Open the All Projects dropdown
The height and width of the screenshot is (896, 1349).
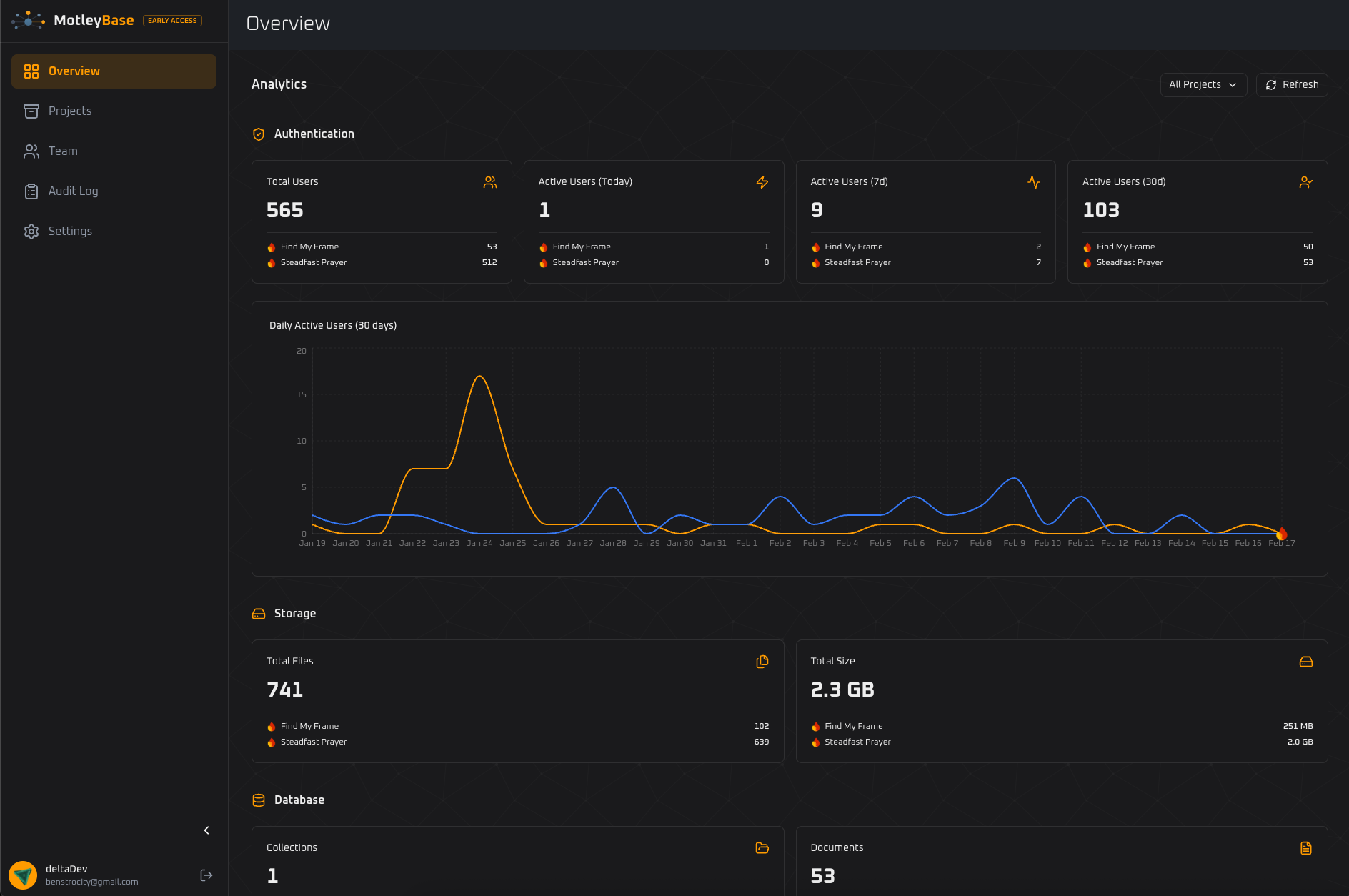pos(1203,84)
